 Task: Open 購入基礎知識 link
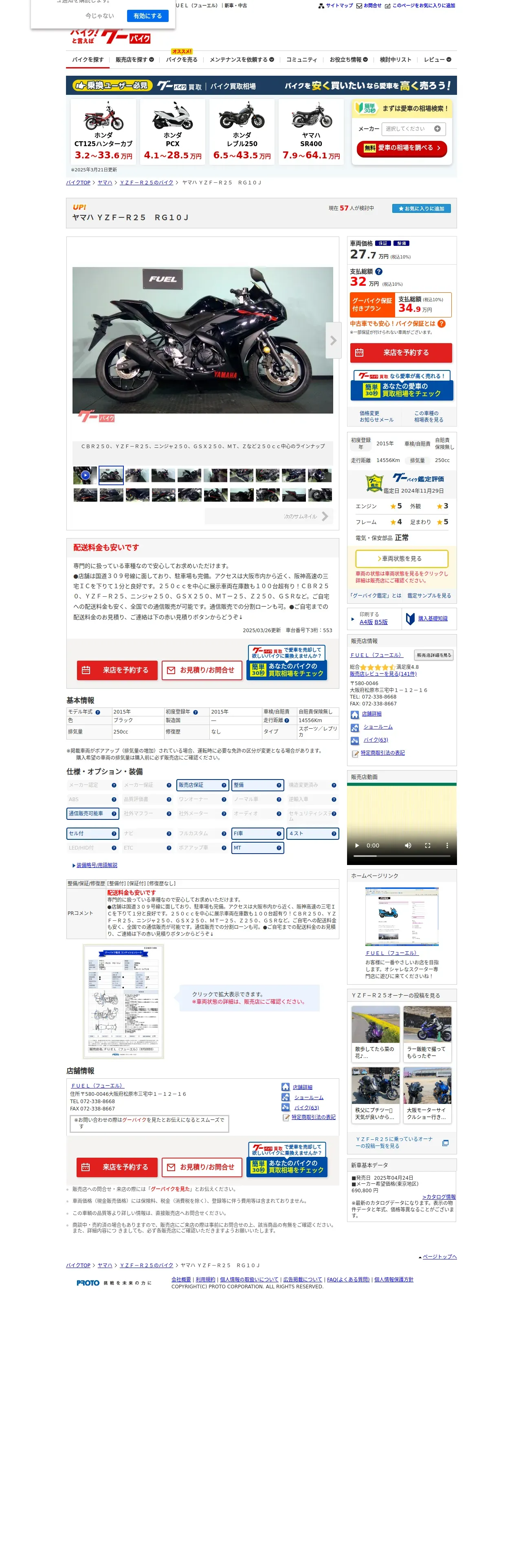point(432,618)
